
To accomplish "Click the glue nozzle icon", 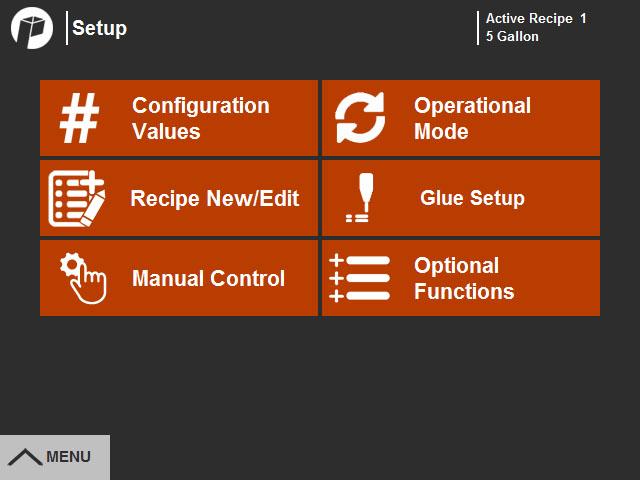I will 360,198.
